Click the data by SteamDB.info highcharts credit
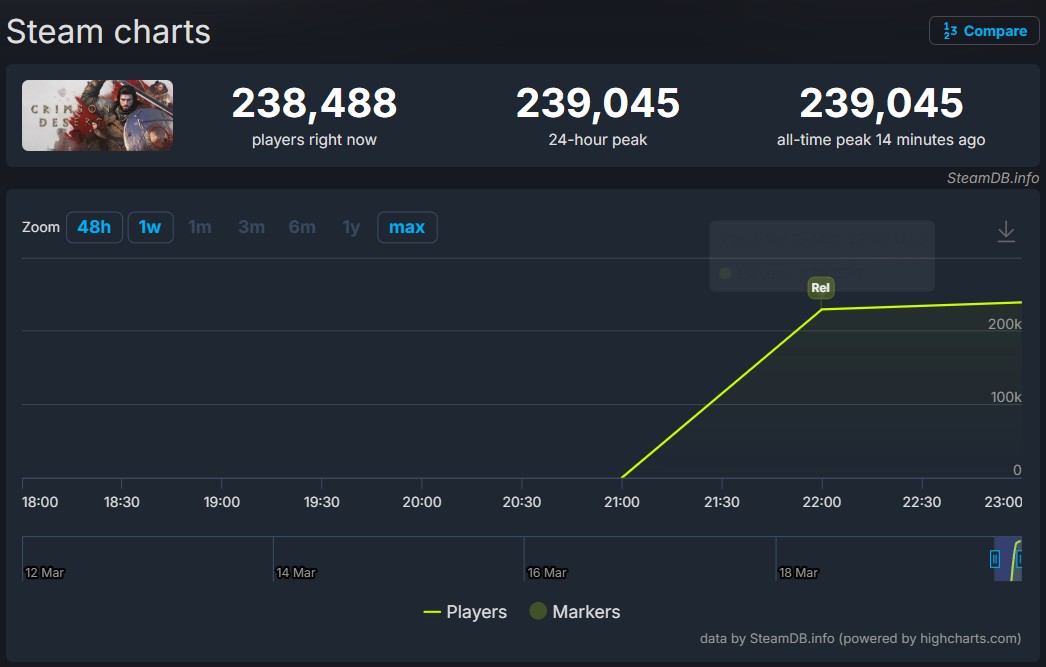This screenshot has width=1046, height=667. 860,638
